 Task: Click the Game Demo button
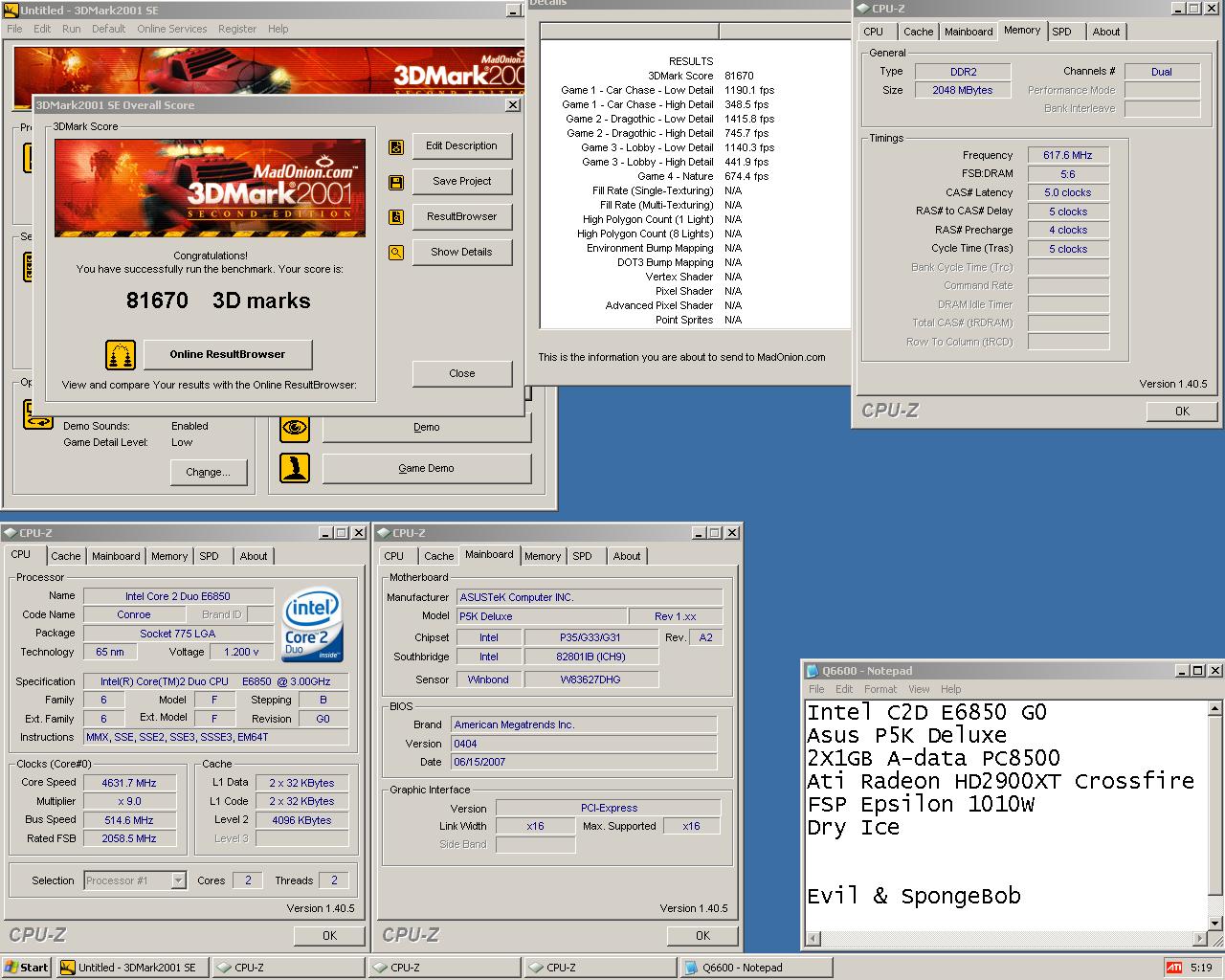(427, 469)
